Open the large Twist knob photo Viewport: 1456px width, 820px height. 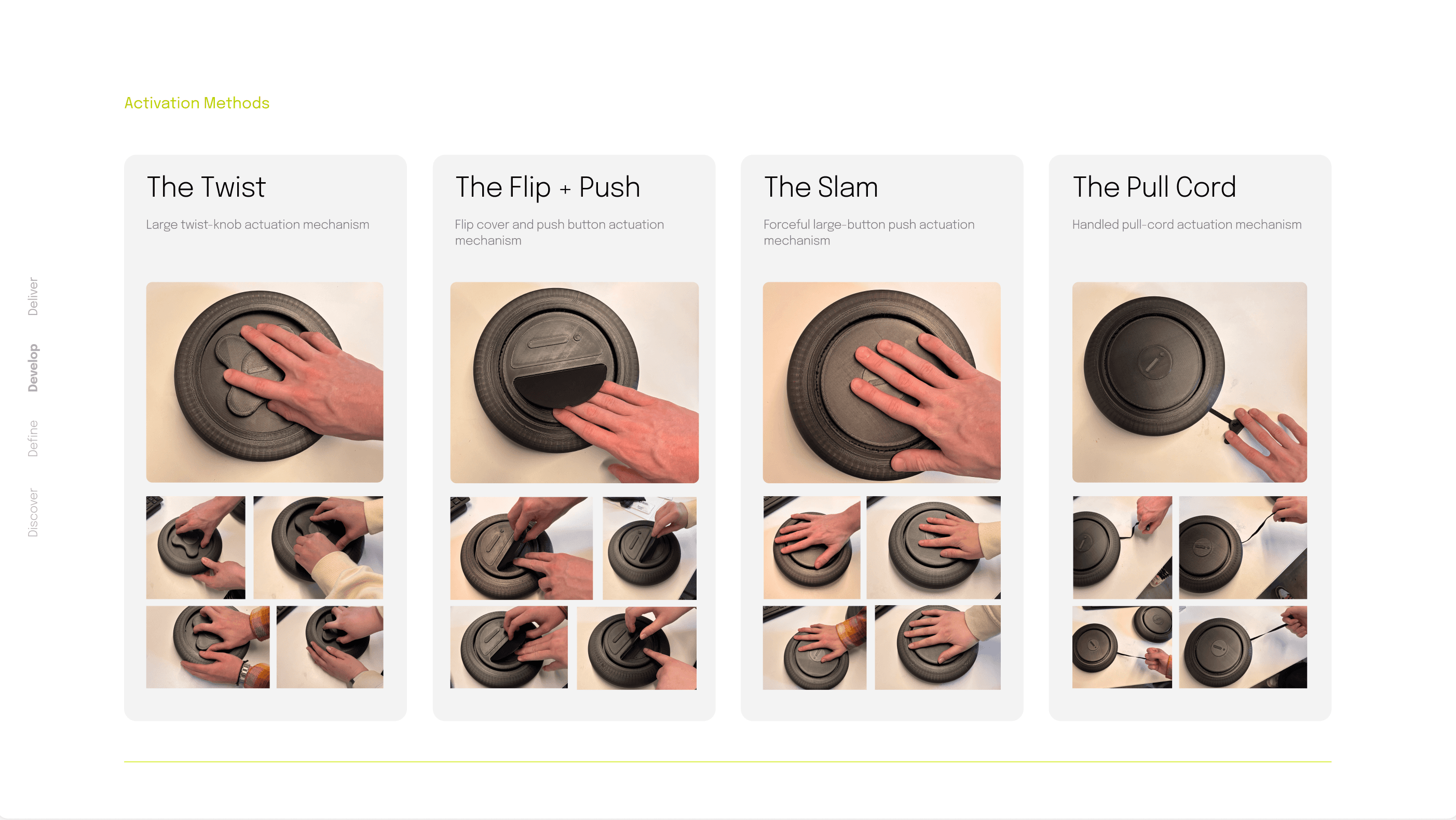click(265, 382)
